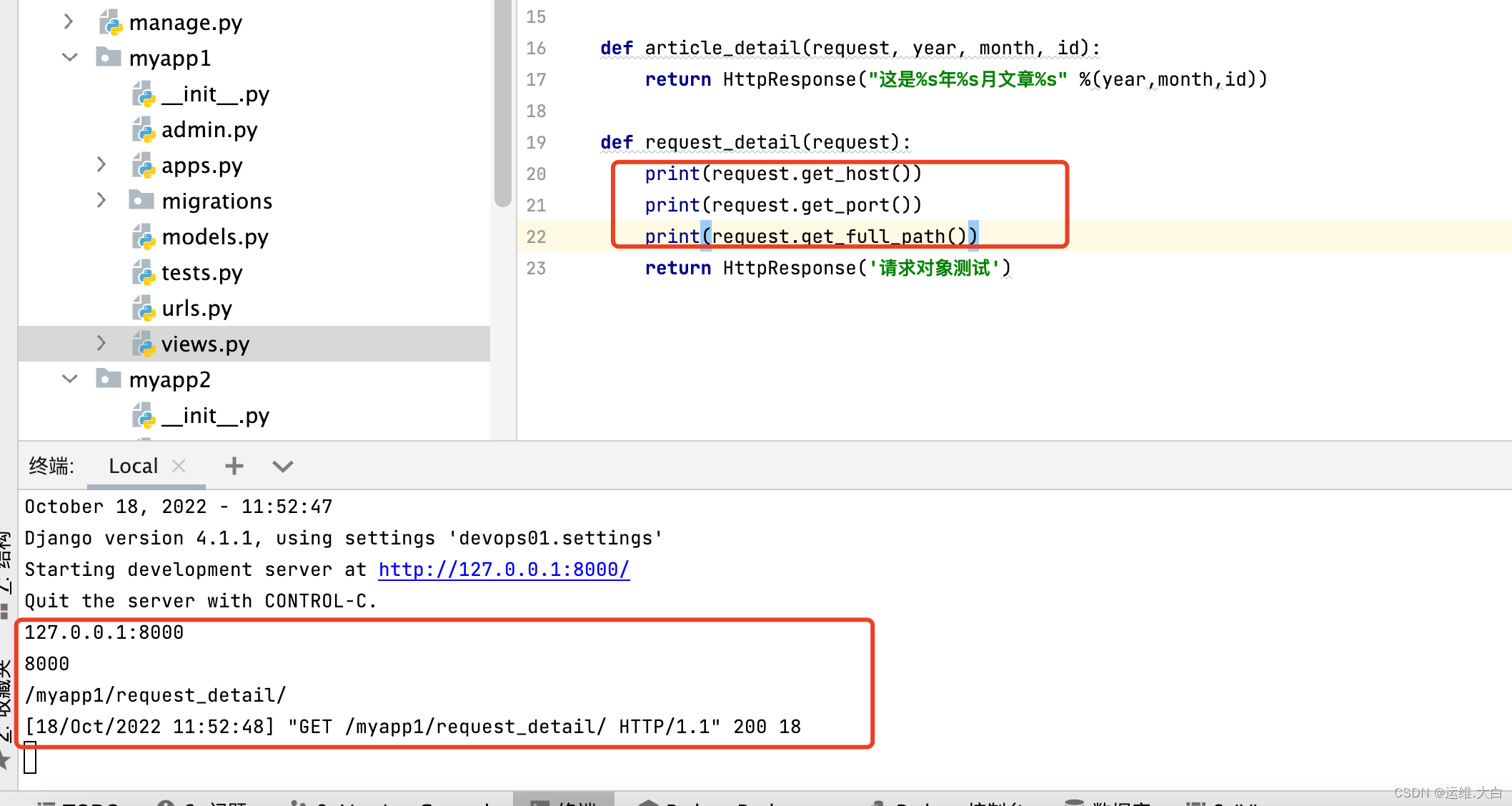Click the models.py Python file icon
Screen dimensions: 1512x806
pos(144,237)
